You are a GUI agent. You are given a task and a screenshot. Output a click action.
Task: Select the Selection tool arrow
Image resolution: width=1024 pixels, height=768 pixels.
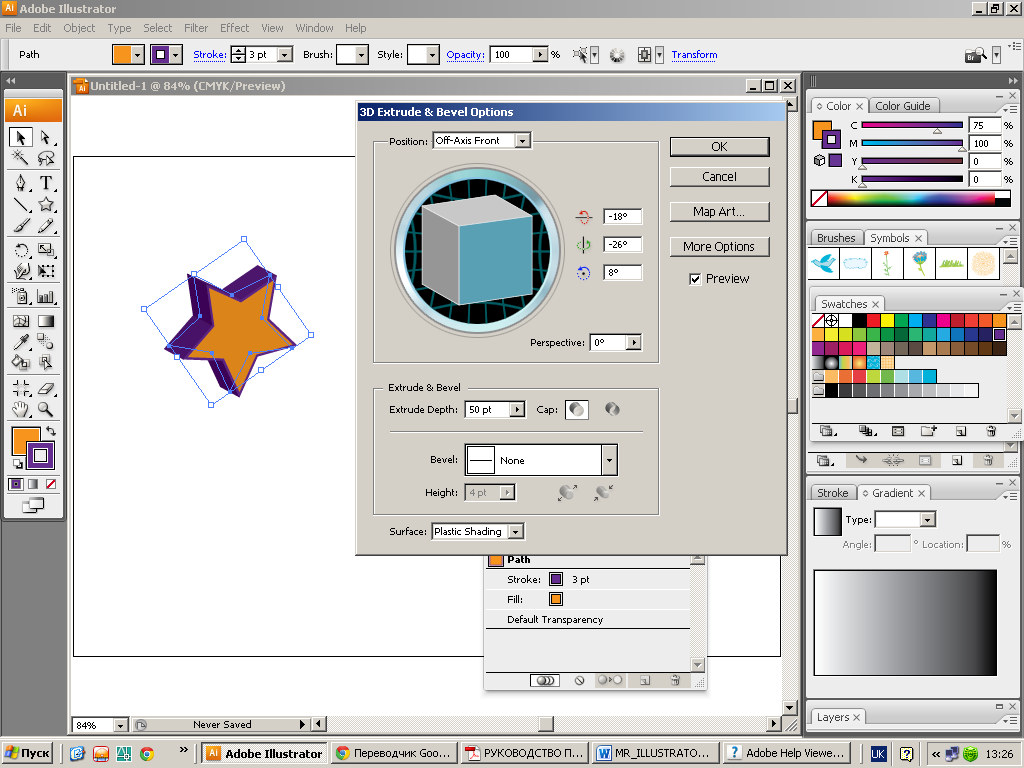pos(20,137)
